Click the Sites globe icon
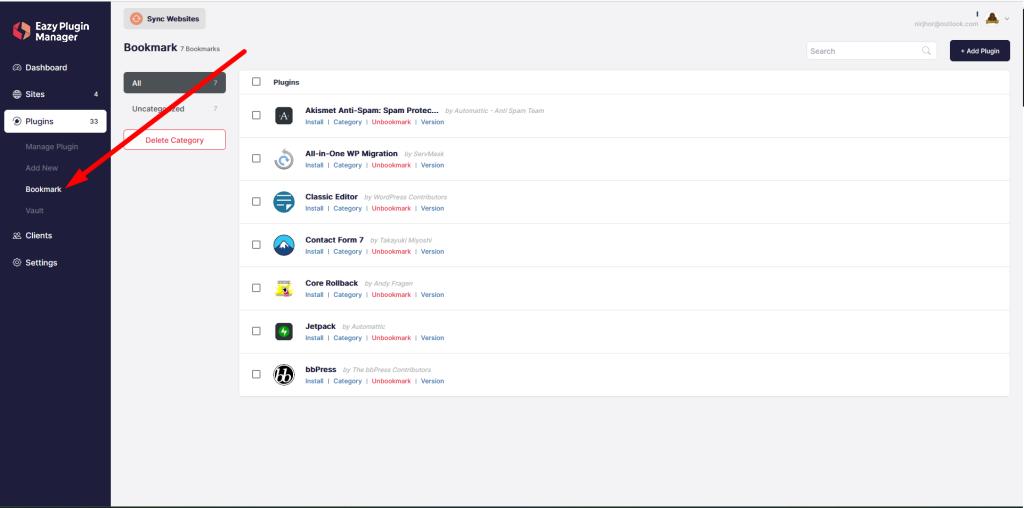Image resolution: width=1024 pixels, height=508 pixels. [17, 94]
